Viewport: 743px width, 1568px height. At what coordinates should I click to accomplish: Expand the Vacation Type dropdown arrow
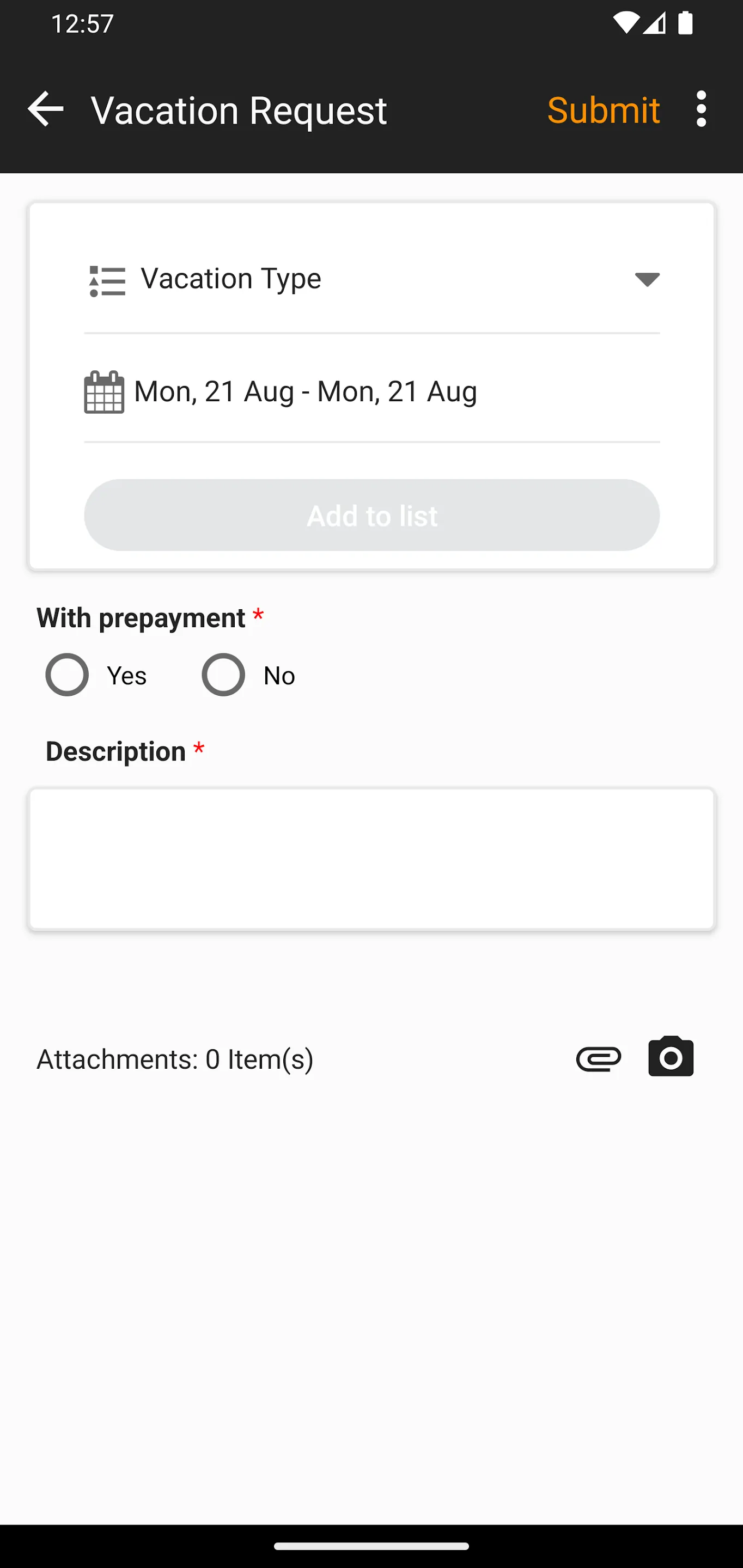(x=647, y=279)
